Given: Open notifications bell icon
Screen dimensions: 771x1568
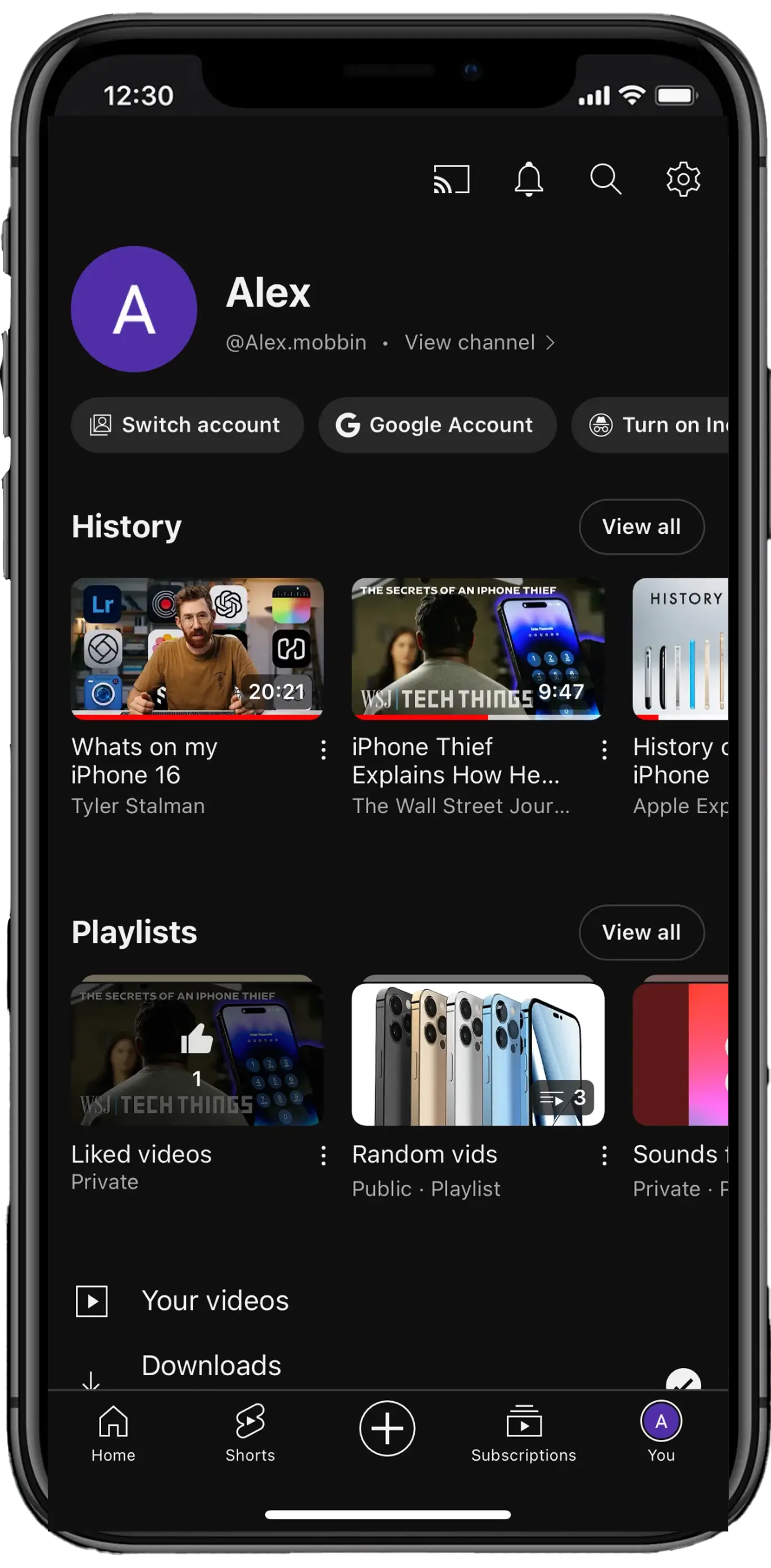Looking at the screenshot, I should click(x=529, y=179).
